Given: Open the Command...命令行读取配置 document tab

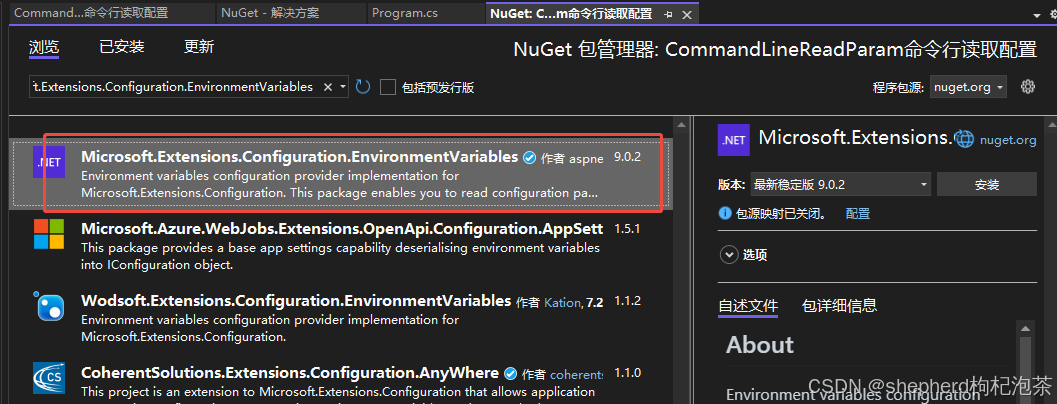Looking at the screenshot, I should 91,13.
